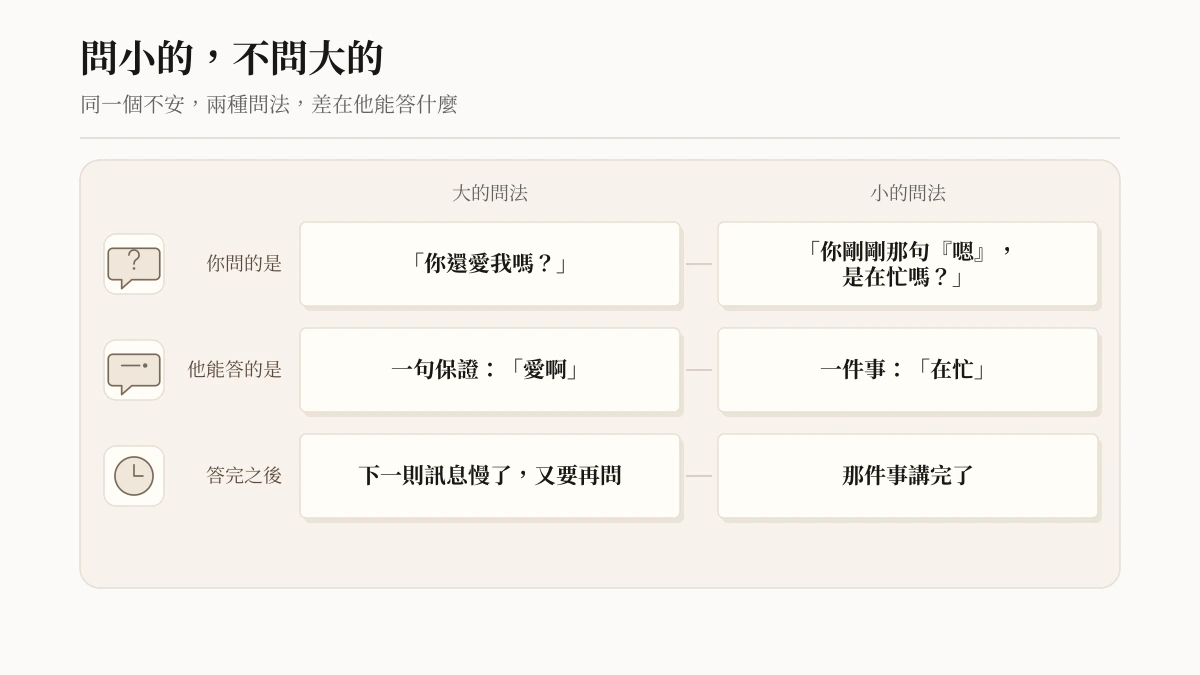Image resolution: width=1200 pixels, height=675 pixels.
Task: Click the 小的問法 column header
Action: pos(908,193)
